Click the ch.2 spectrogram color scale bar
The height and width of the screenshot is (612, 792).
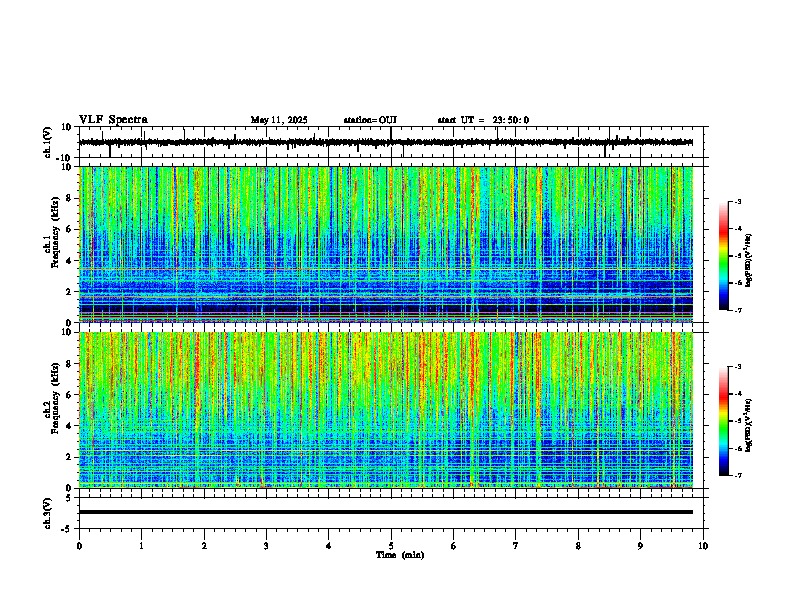724,421
